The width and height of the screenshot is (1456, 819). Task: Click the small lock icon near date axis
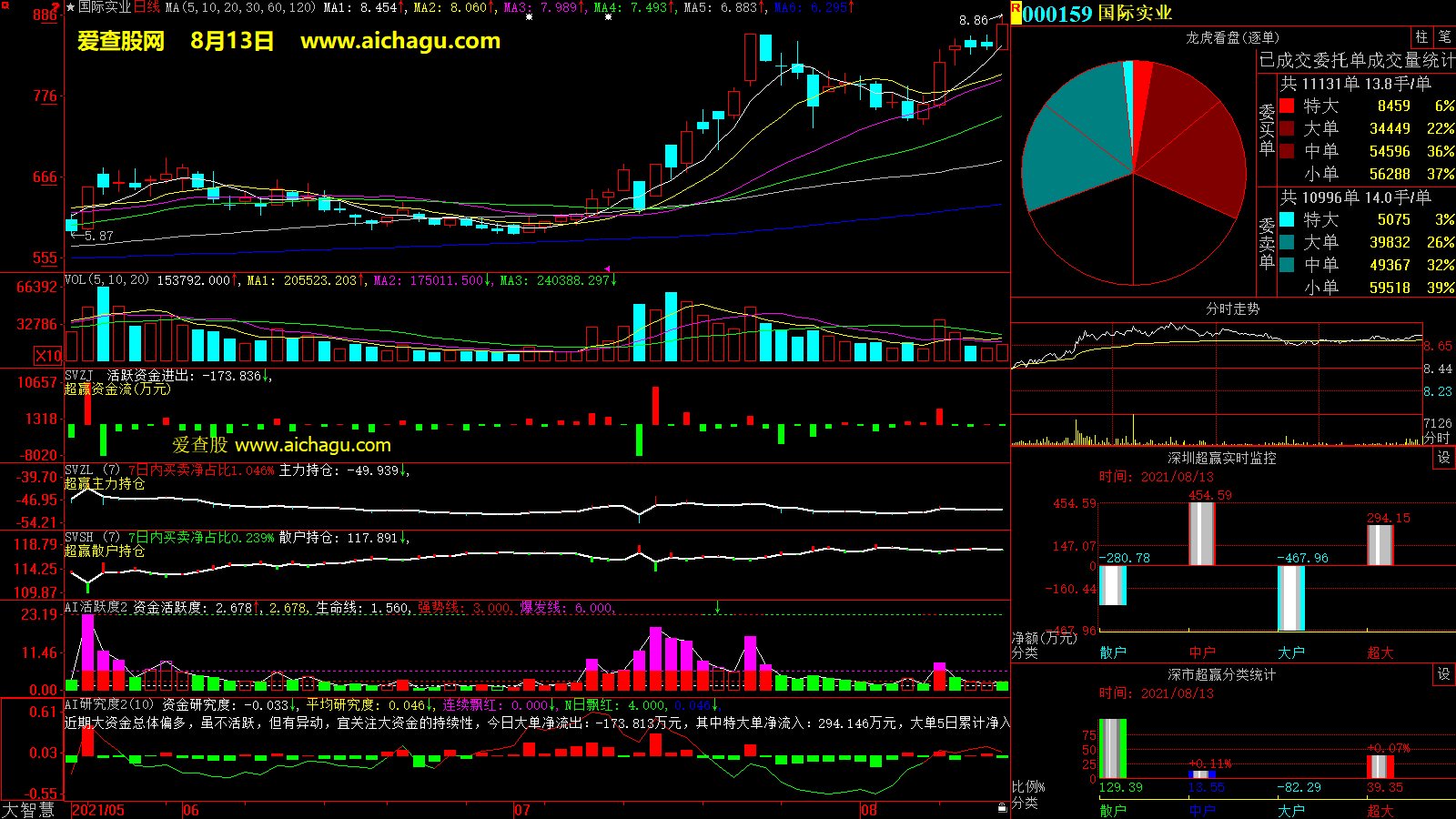click(1002, 807)
